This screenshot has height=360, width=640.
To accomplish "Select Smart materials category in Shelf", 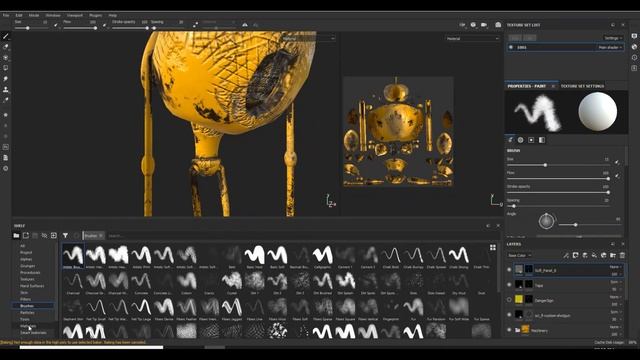I will coord(33,333).
